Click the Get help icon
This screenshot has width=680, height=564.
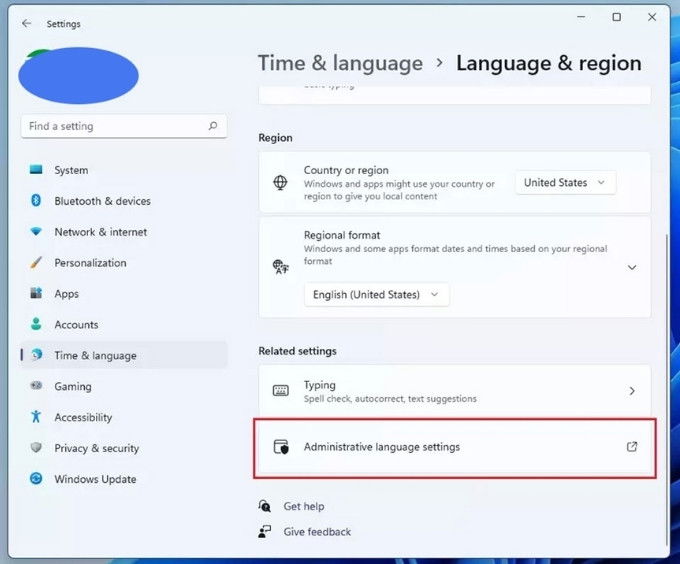pyautogui.click(x=265, y=506)
